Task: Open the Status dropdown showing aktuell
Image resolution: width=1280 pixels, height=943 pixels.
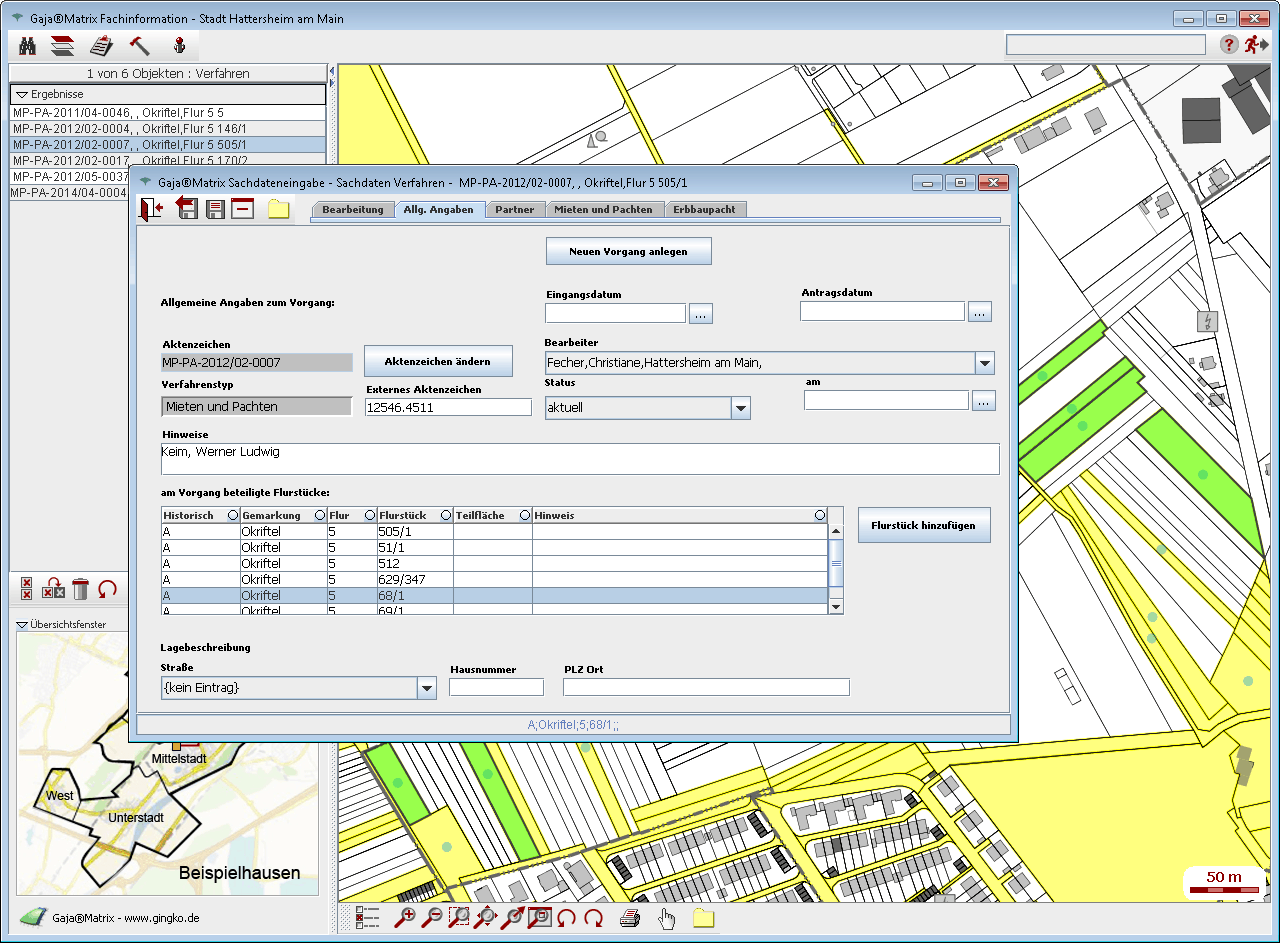Action: [740, 408]
